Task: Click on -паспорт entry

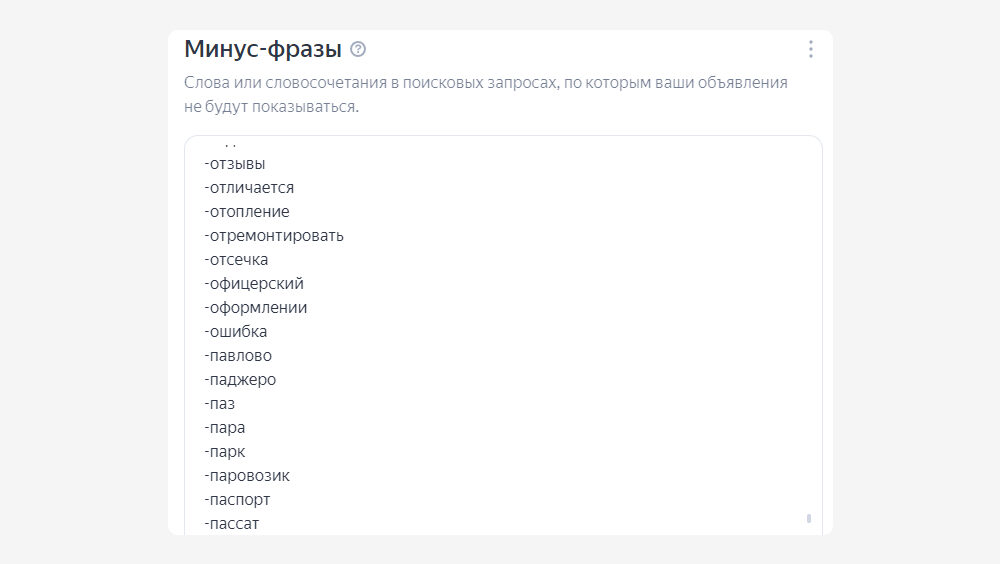Action: 237,500
